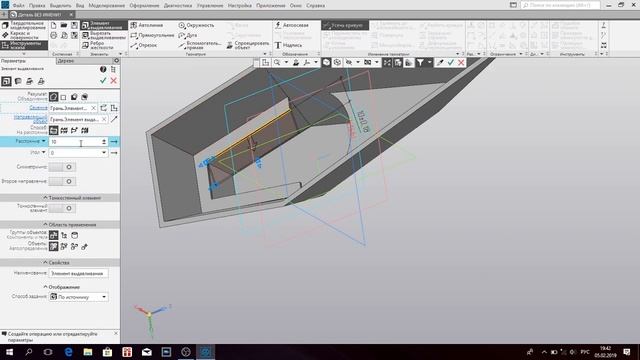This screenshot has height=360, width=640.
Task: Collapse Область применения section
Action: (x=45, y=224)
